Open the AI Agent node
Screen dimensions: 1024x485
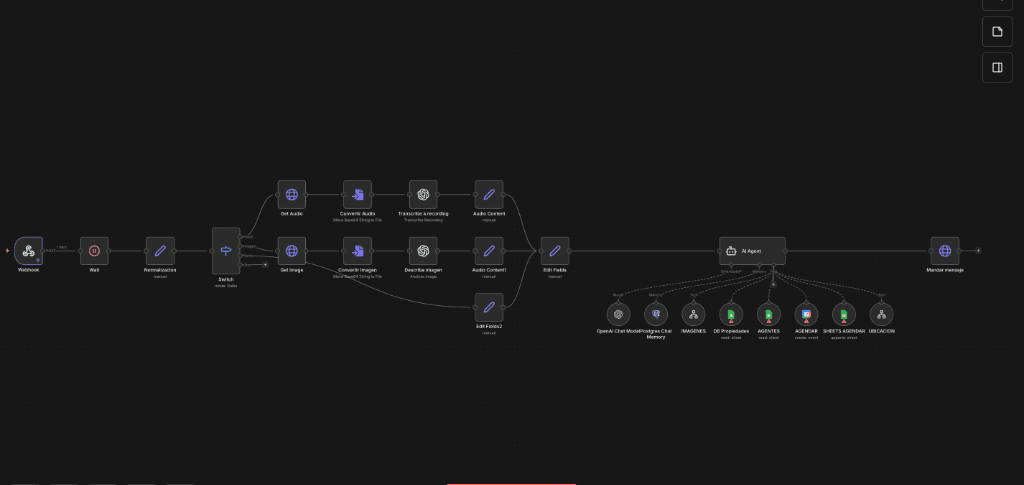tap(752, 251)
